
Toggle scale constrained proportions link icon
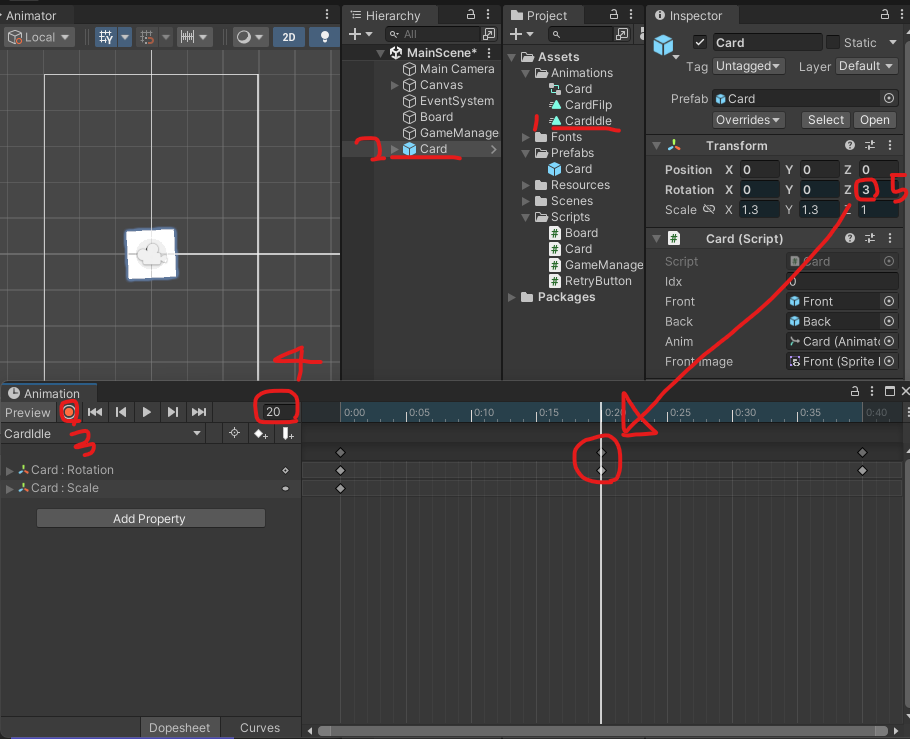click(709, 210)
